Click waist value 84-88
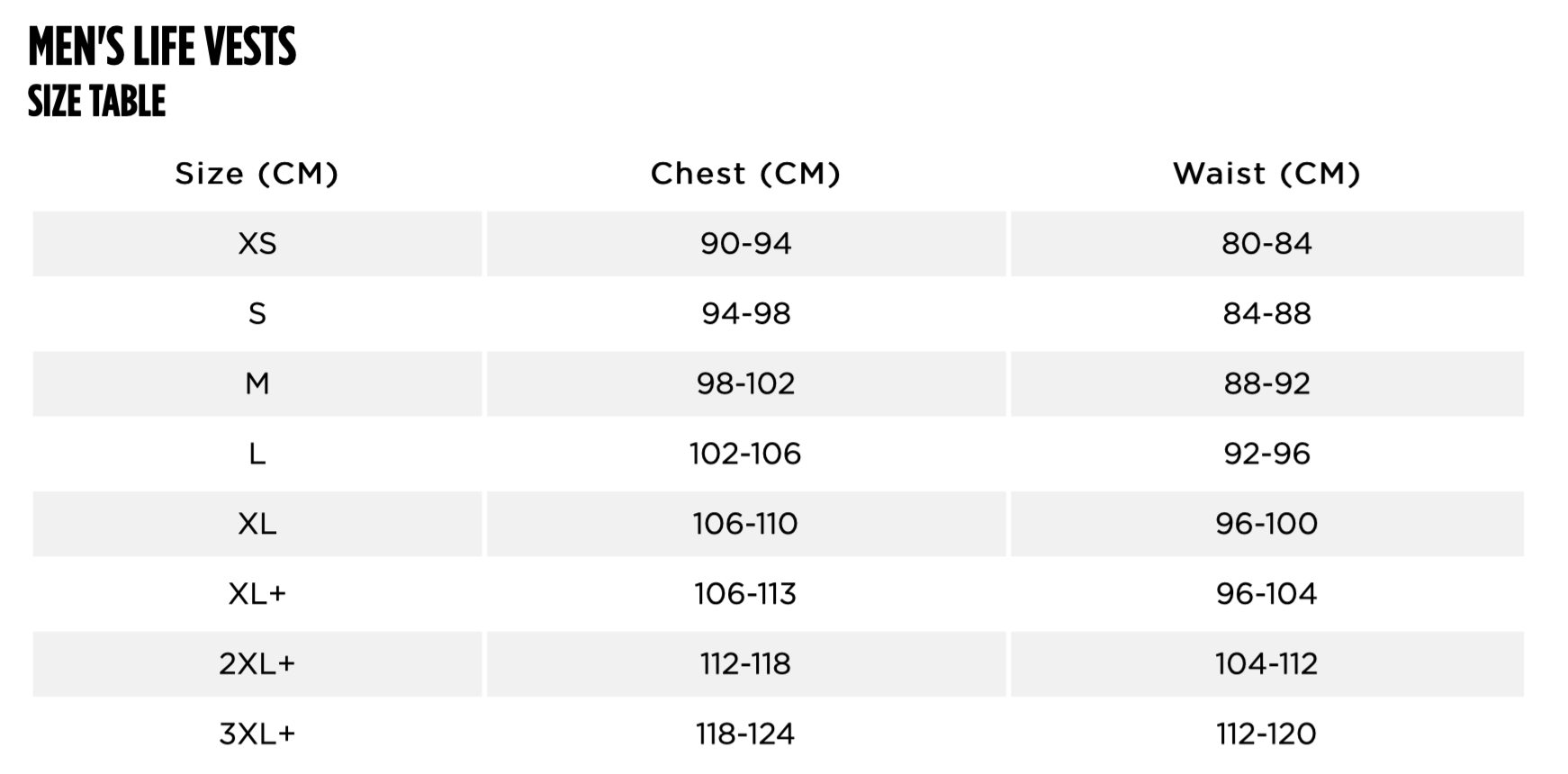This screenshot has height=774, width=1568. click(x=1266, y=313)
